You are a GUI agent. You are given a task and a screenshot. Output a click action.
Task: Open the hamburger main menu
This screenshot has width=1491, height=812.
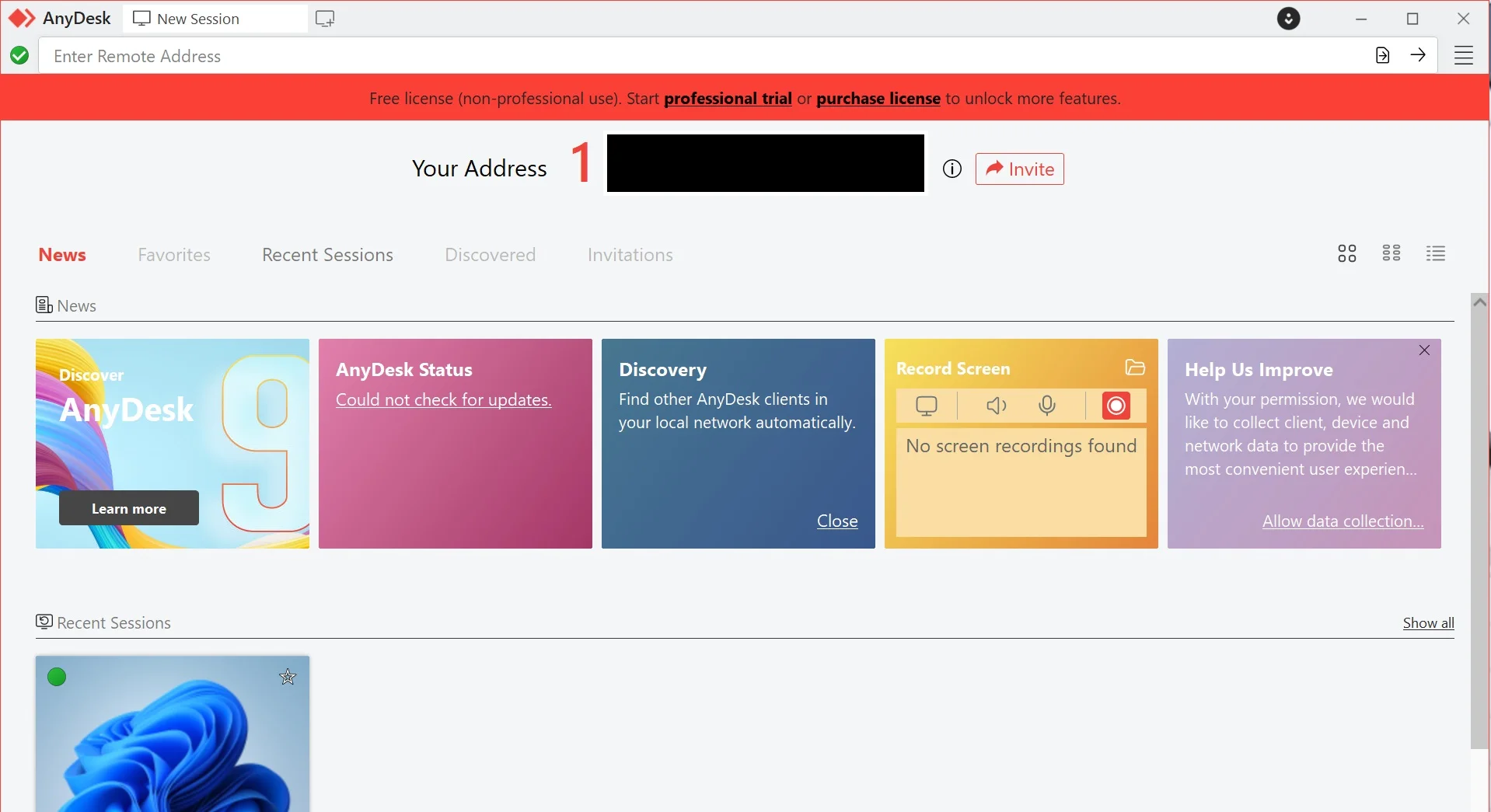[1464, 55]
